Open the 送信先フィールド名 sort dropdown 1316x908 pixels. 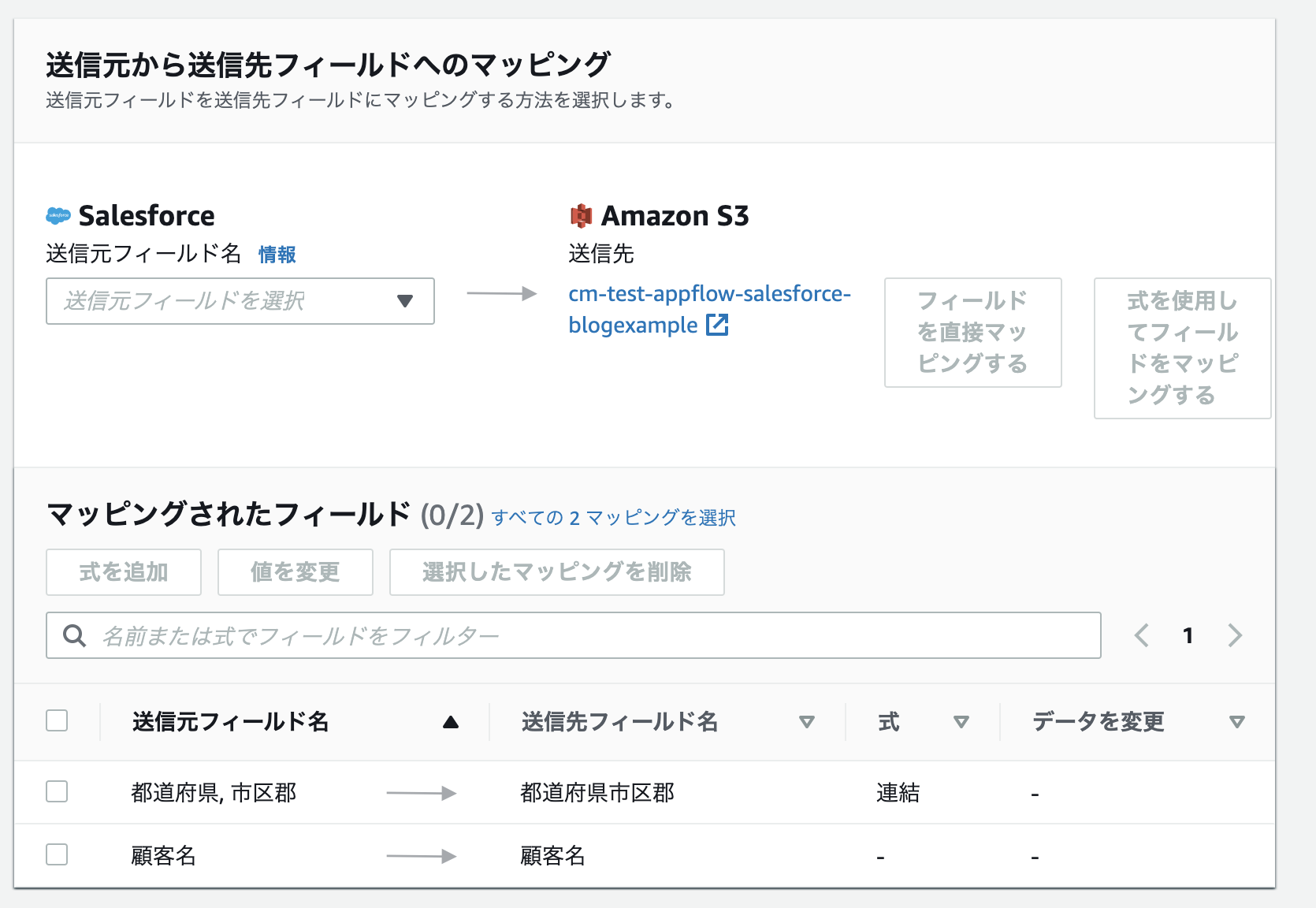[x=807, y=720]
